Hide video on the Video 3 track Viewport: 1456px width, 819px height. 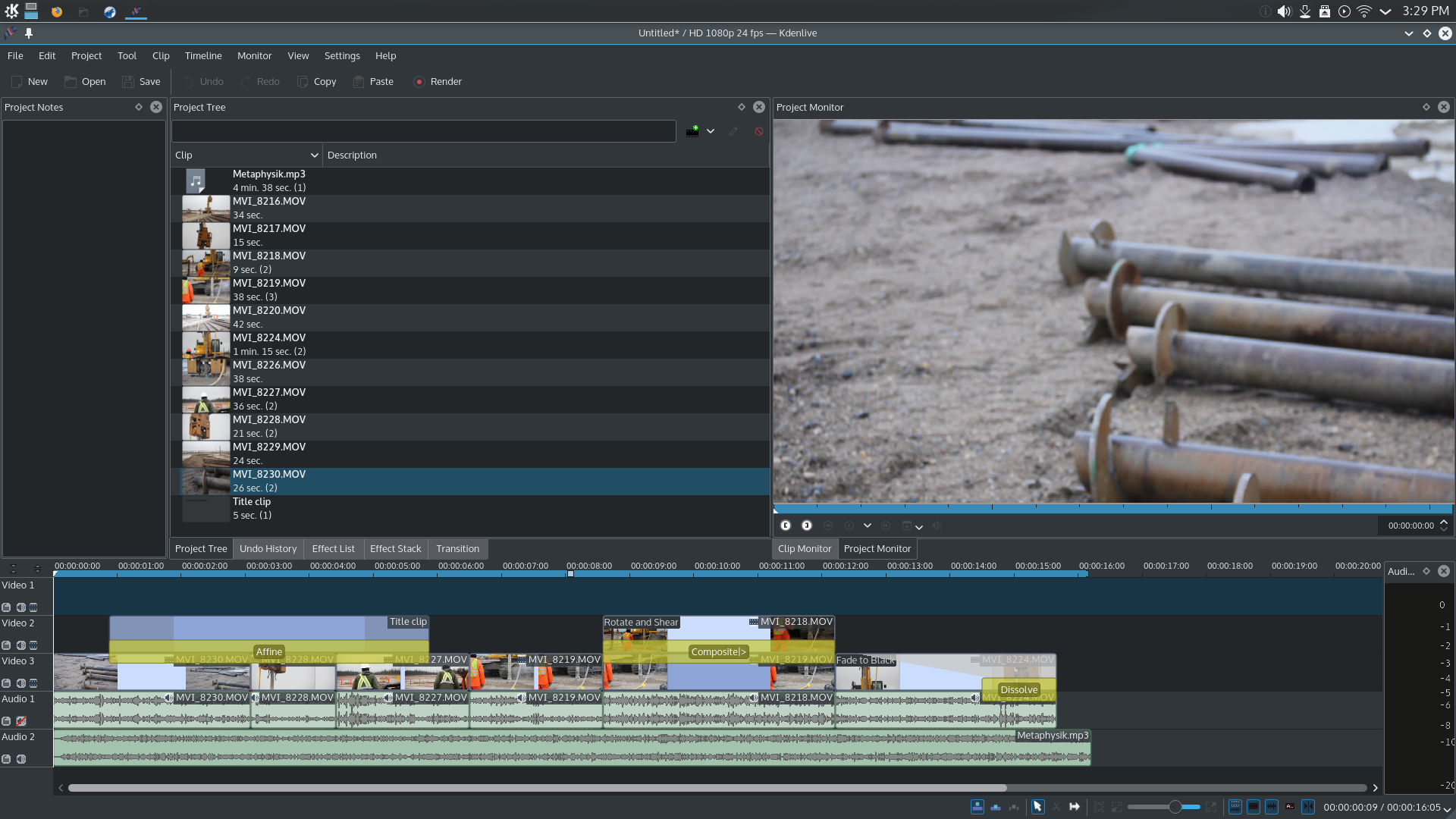[x=33, y=683]
